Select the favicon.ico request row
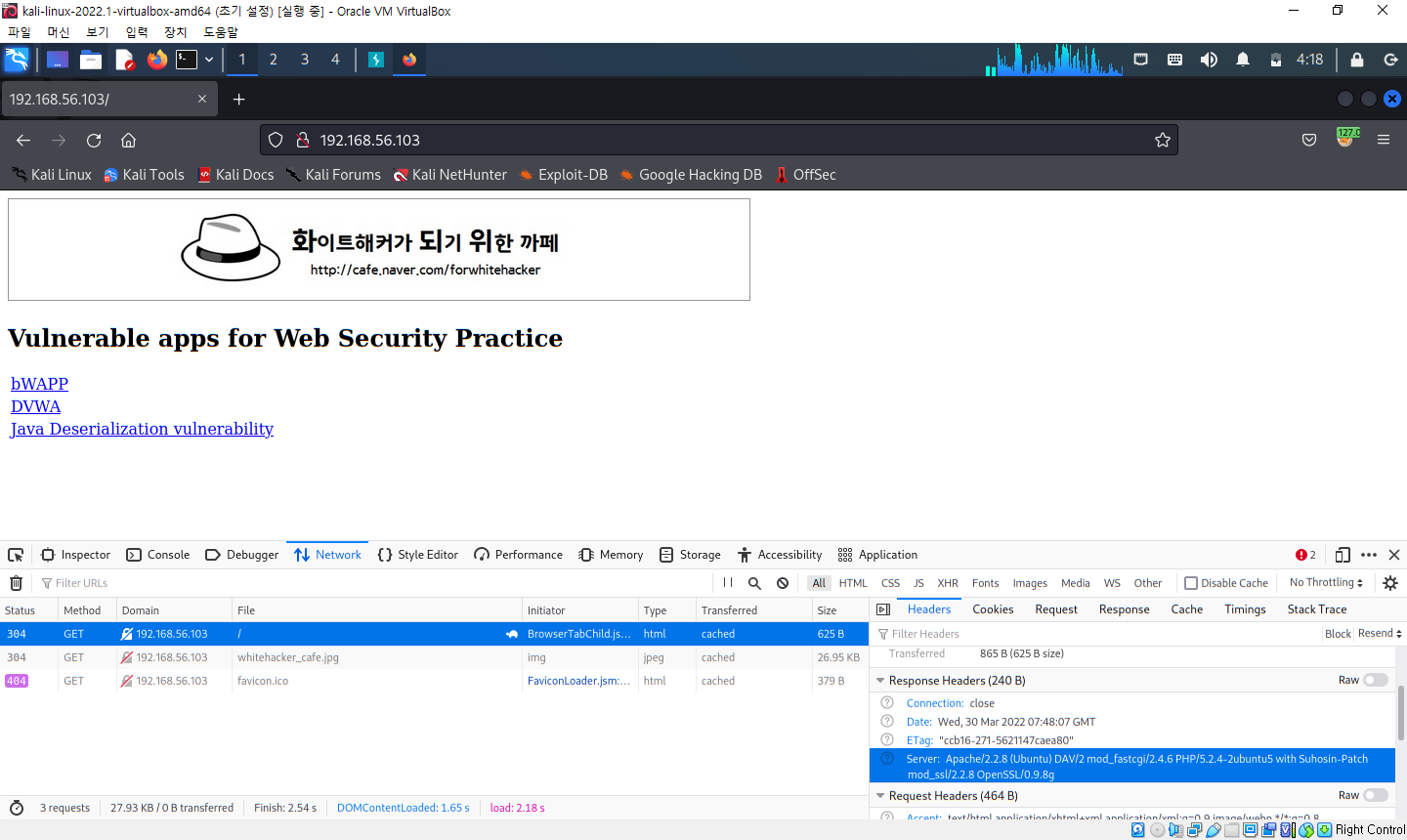The image size is (1407, 840). (434, 681)
